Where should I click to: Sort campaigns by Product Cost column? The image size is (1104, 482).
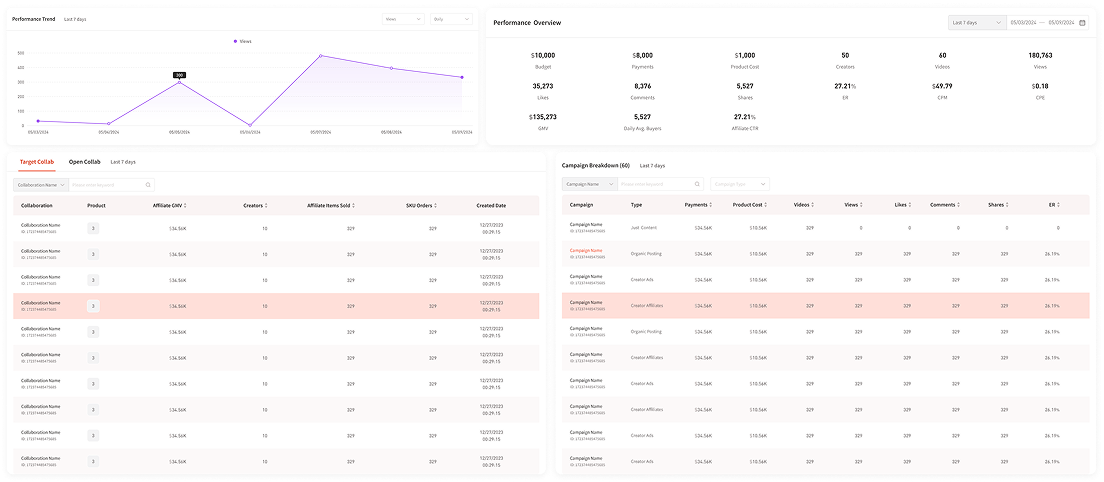(767, 205)
